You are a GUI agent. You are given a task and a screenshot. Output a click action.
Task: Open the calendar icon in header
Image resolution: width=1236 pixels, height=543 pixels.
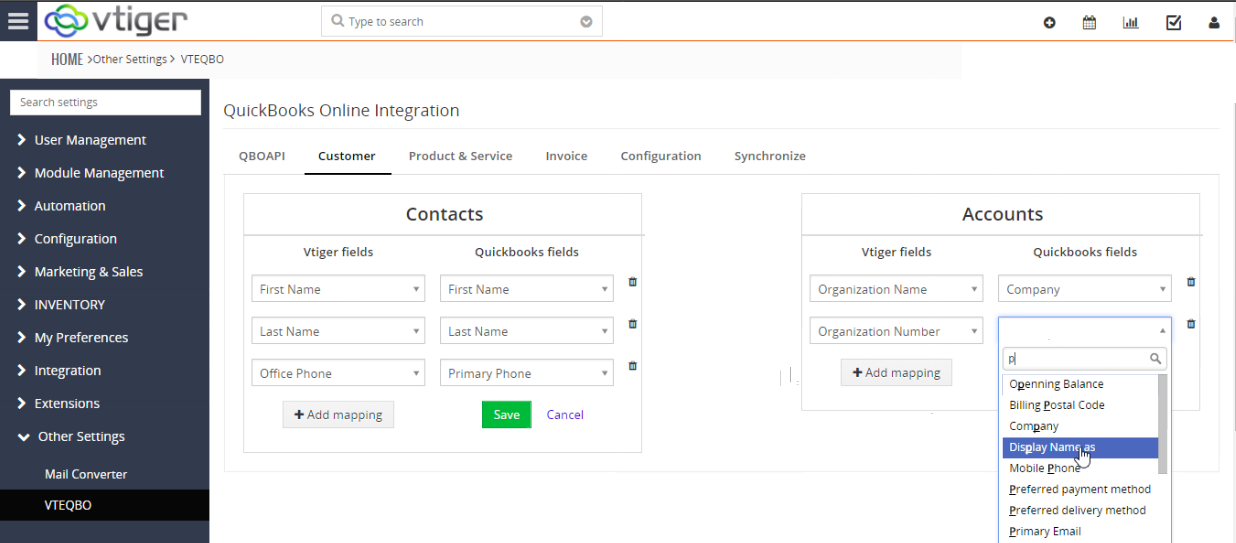tap(1089, 22)
